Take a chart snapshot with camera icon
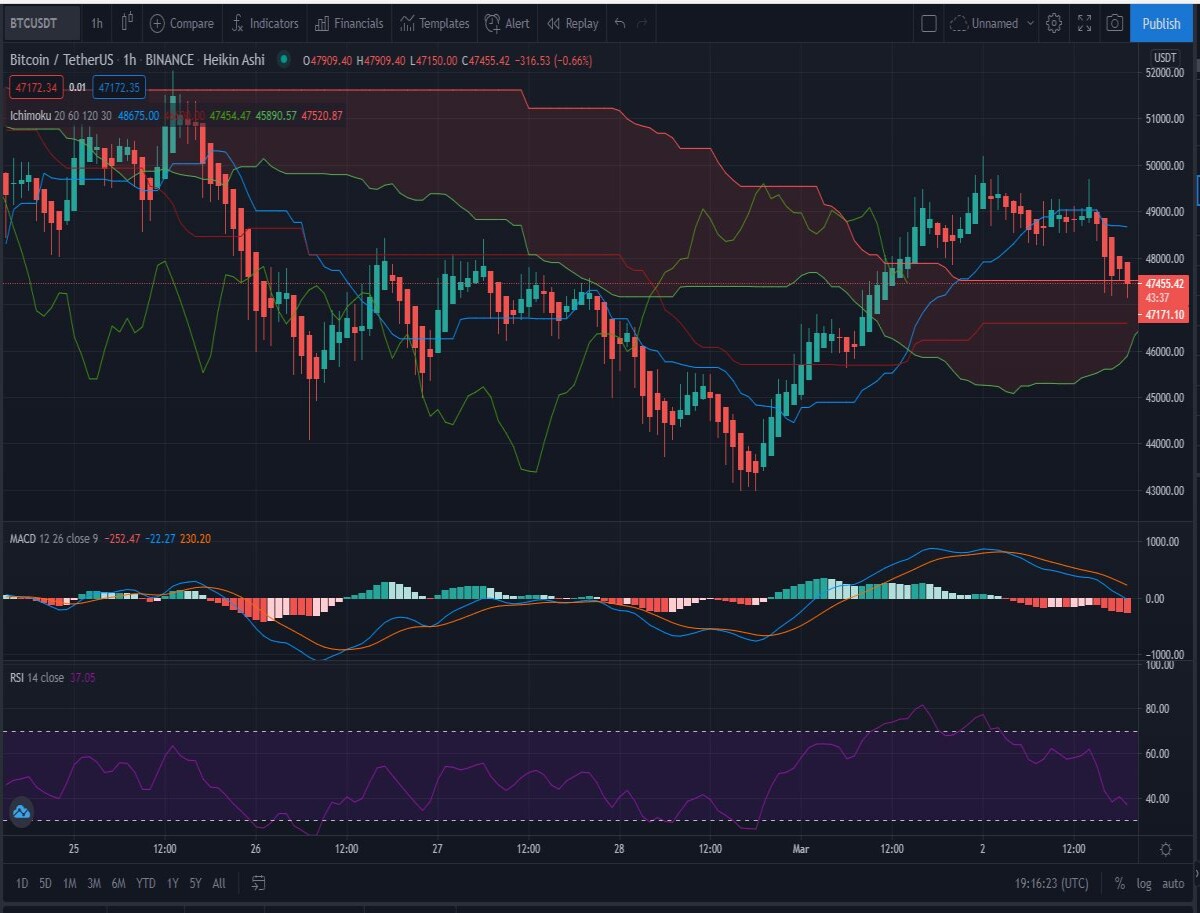 pos(1114,23)
